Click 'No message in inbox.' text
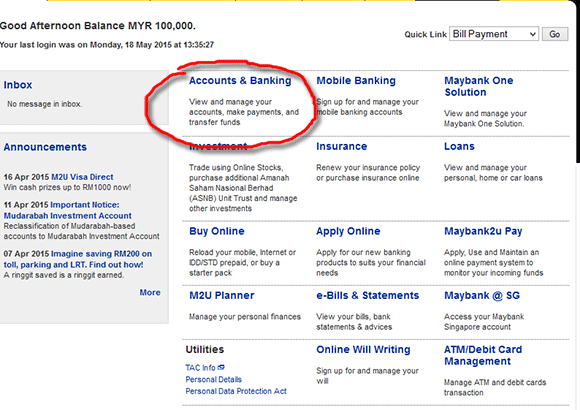Viewport: 580px width, 410px height. pyautogui.click(x=44, y=104)
